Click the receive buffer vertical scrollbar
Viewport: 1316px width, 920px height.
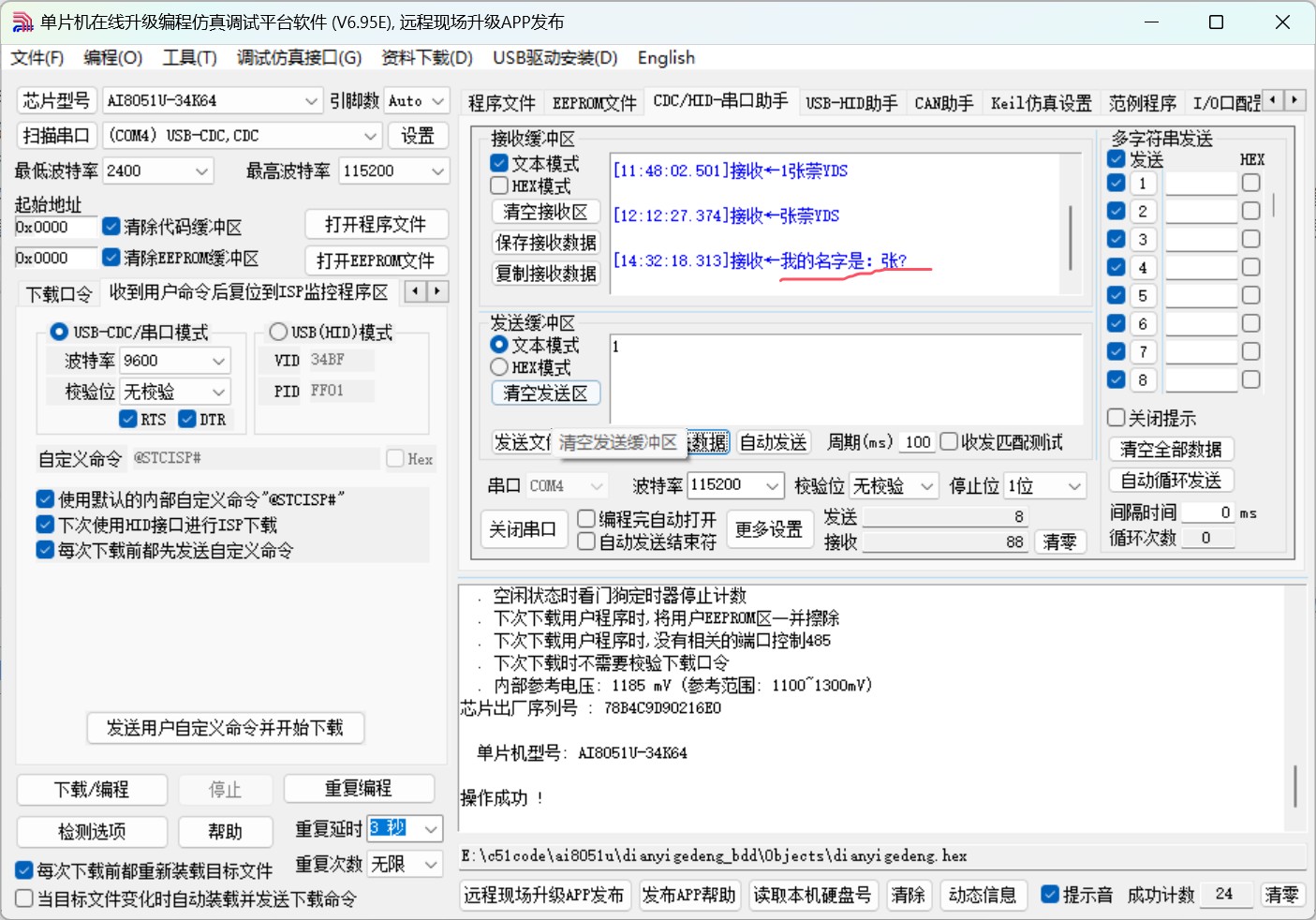tap(1071, 237)
